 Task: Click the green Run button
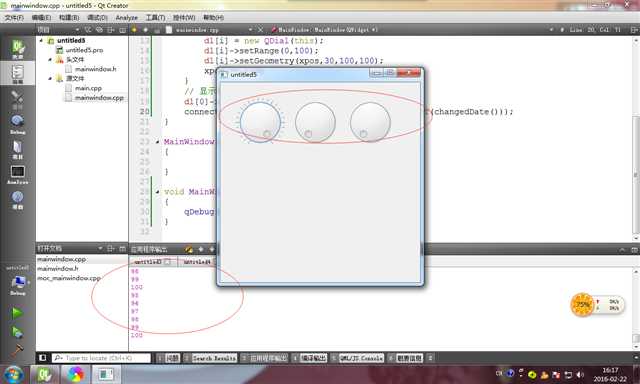point(17,313)
